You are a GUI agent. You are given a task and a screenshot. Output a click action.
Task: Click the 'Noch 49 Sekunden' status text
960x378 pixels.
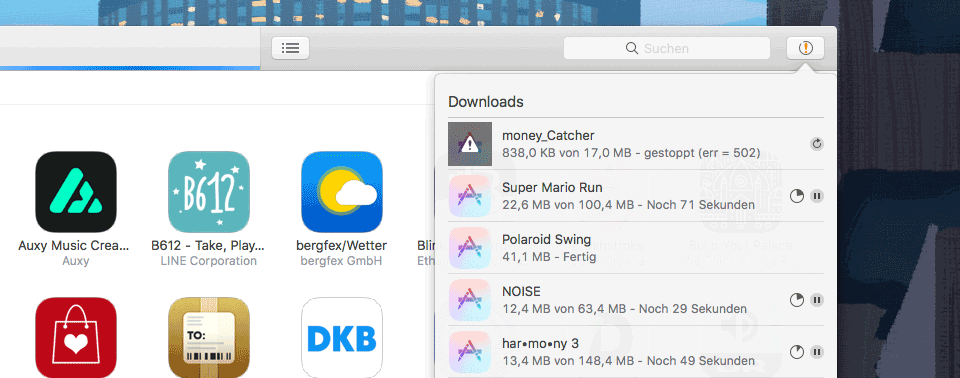[700, 361]
